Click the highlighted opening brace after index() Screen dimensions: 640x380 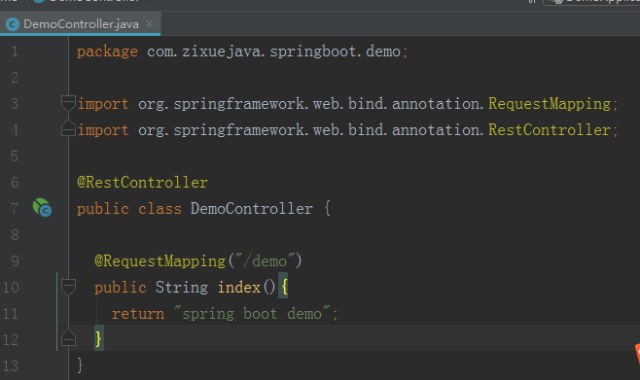click(x=284, y=286)
